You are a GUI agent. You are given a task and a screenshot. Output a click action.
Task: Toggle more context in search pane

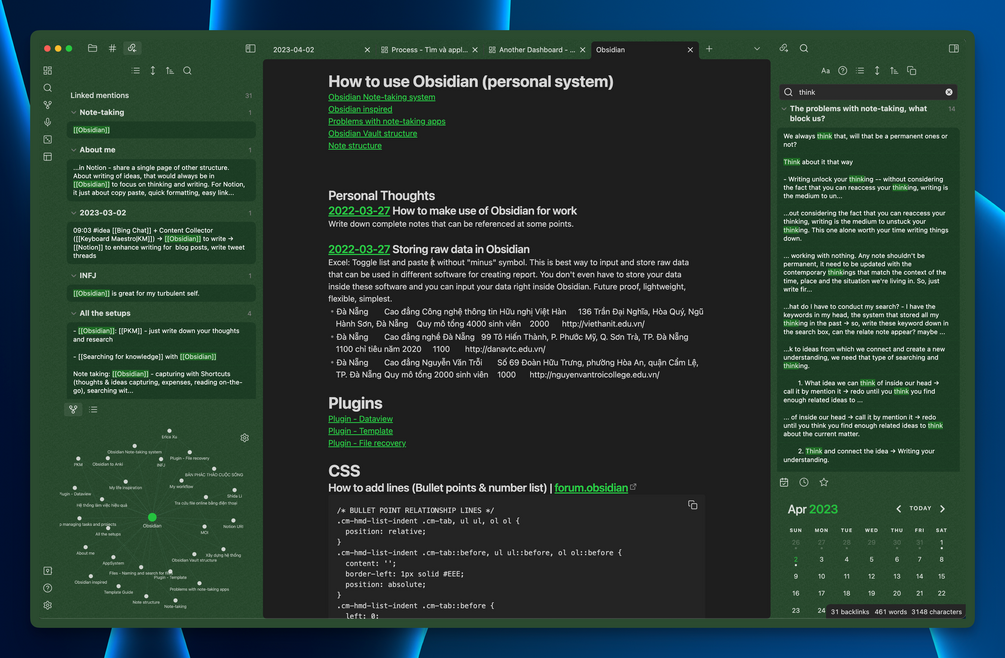[x=877, y=70]
